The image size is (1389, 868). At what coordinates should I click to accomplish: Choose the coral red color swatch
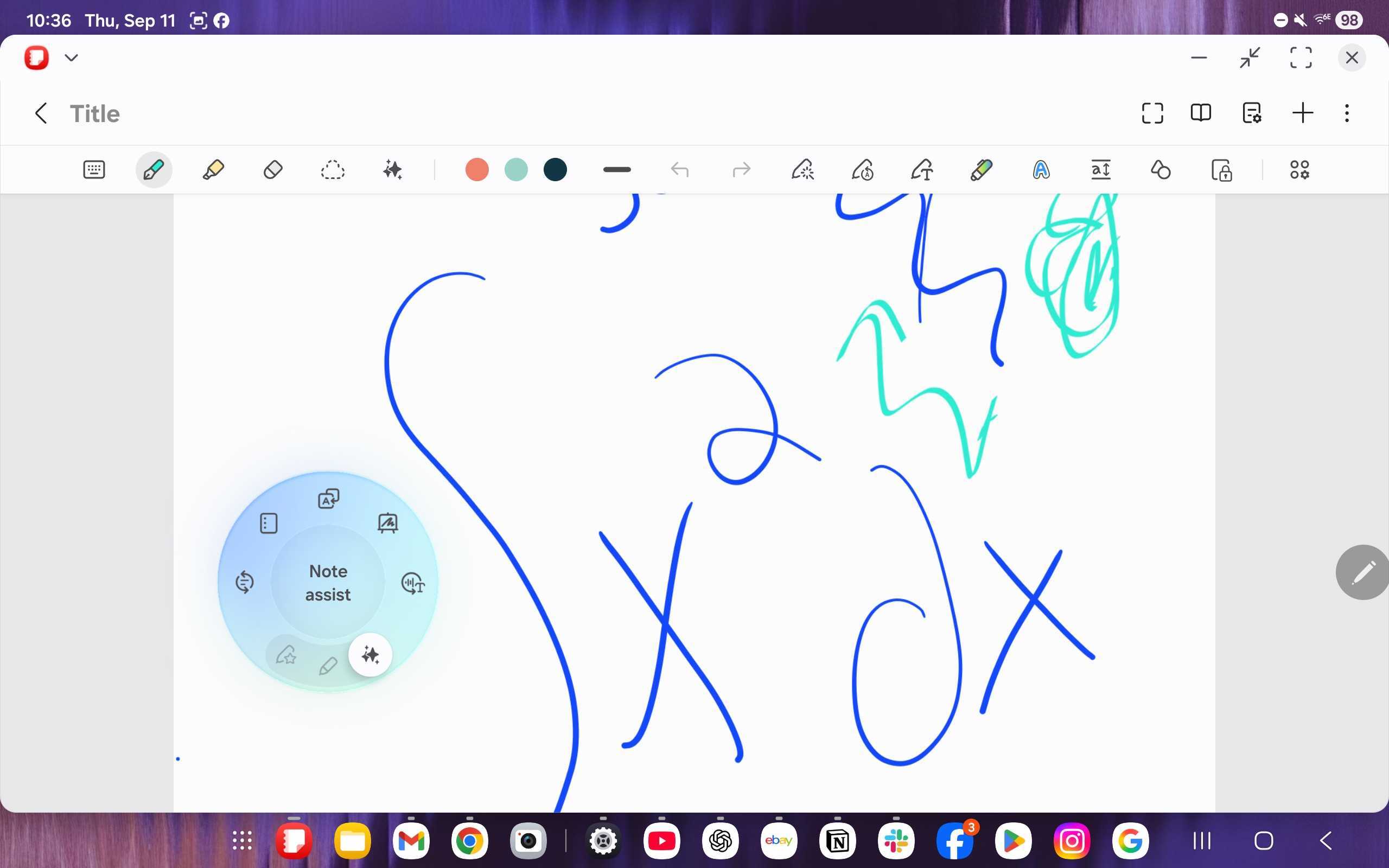(x=476, y=170)
